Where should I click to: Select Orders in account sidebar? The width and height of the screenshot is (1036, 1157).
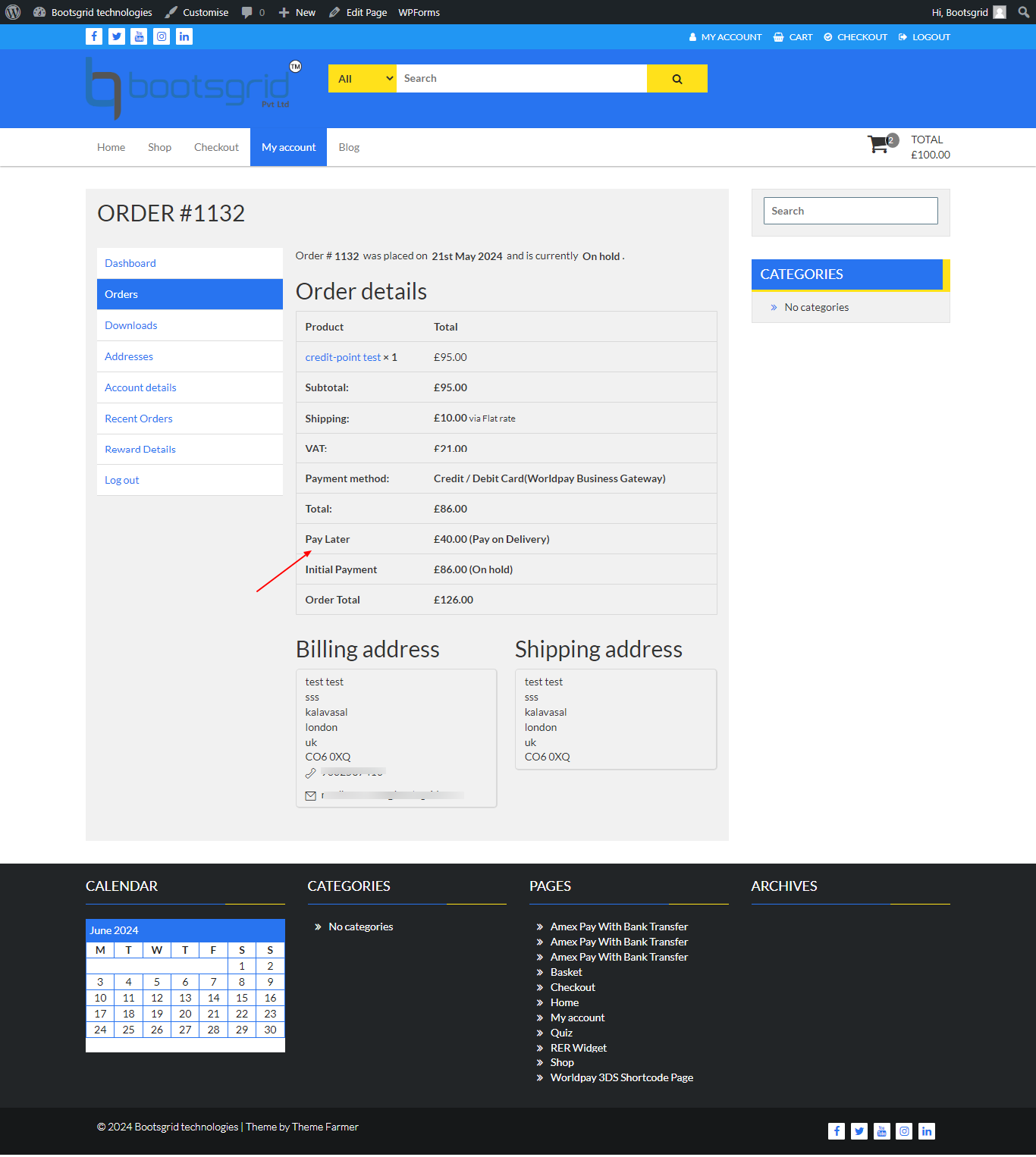(190, 294)
